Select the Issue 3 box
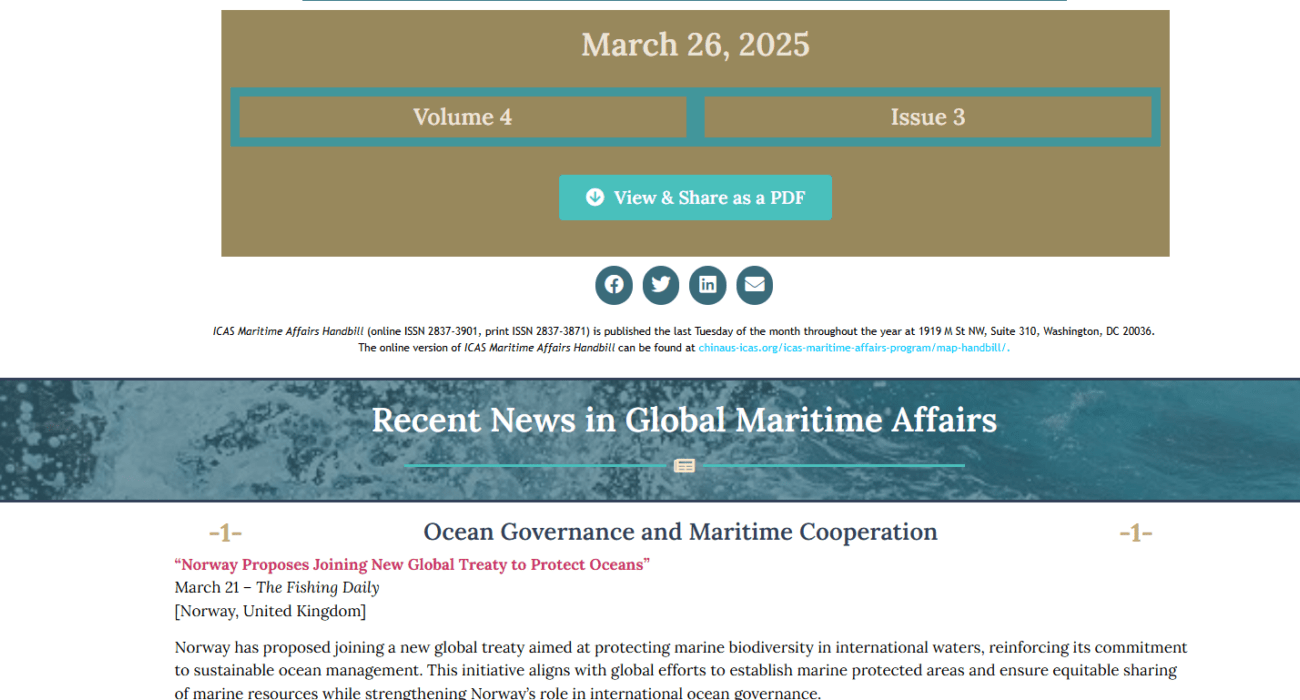Viewport: 1300px width, 700px height. pyautogui.click(x=928, y=117)
